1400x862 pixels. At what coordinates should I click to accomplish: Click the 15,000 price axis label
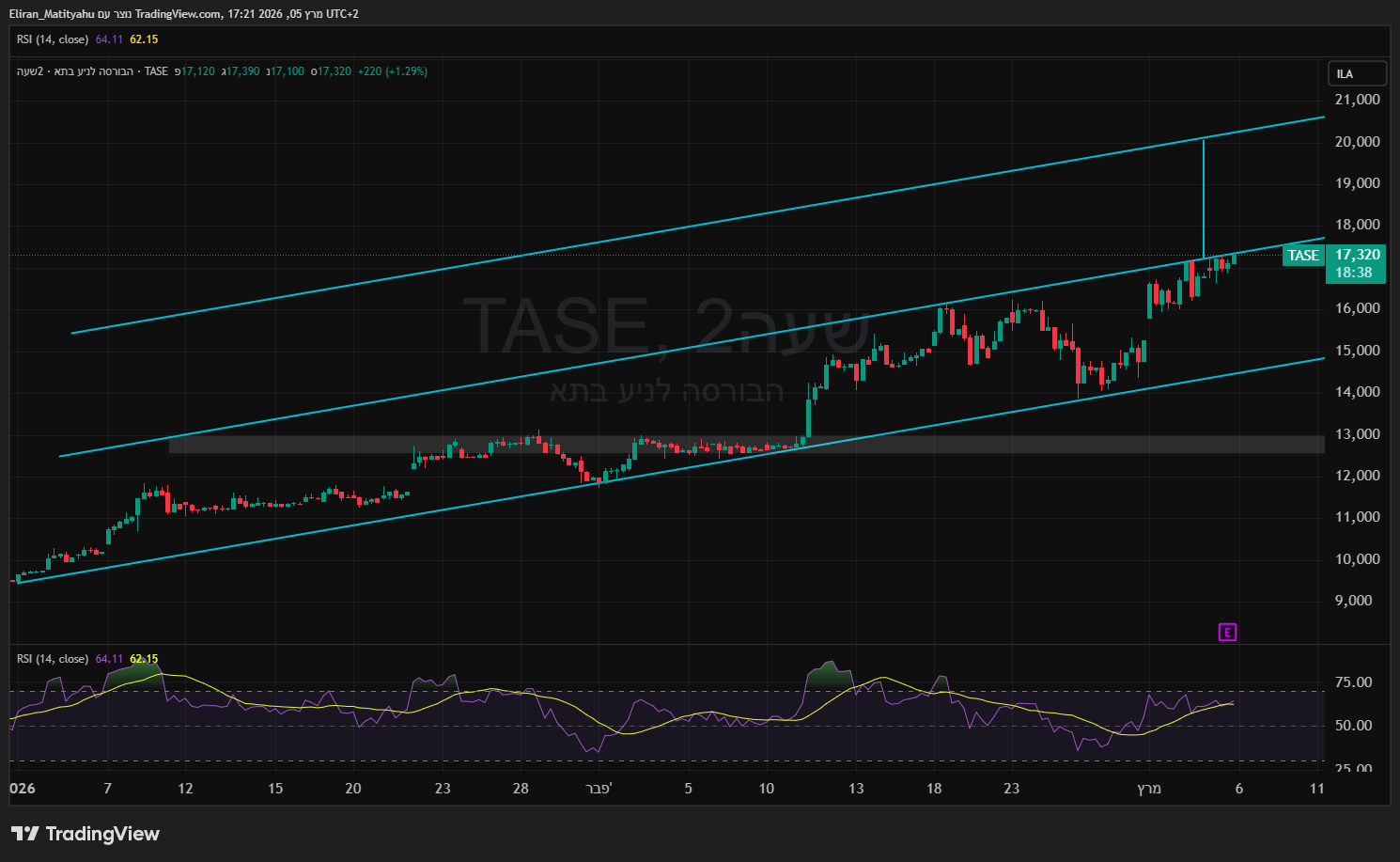click(1358, 351)
